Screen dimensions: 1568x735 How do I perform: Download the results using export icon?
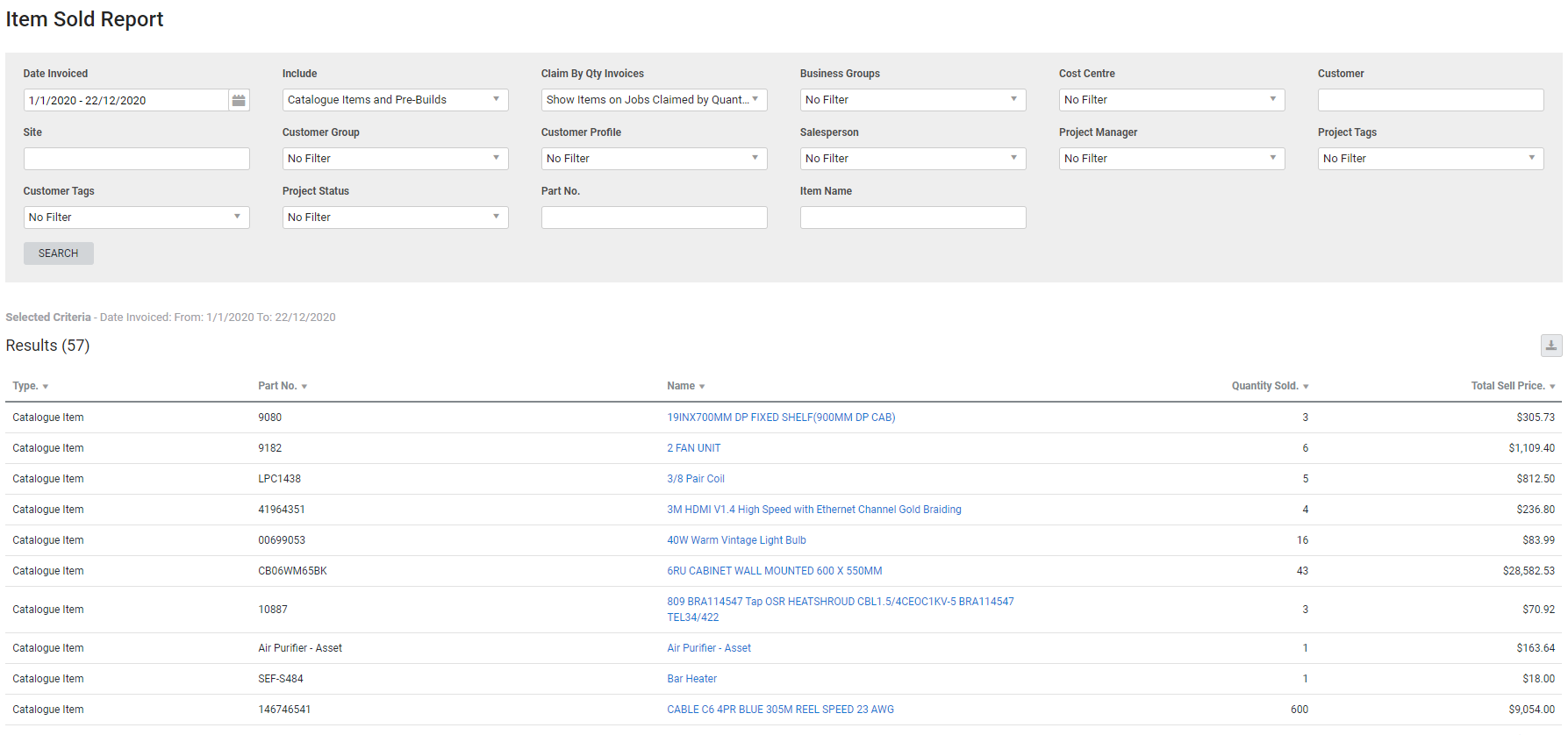pyautogui.click(x=1551, y=346)
